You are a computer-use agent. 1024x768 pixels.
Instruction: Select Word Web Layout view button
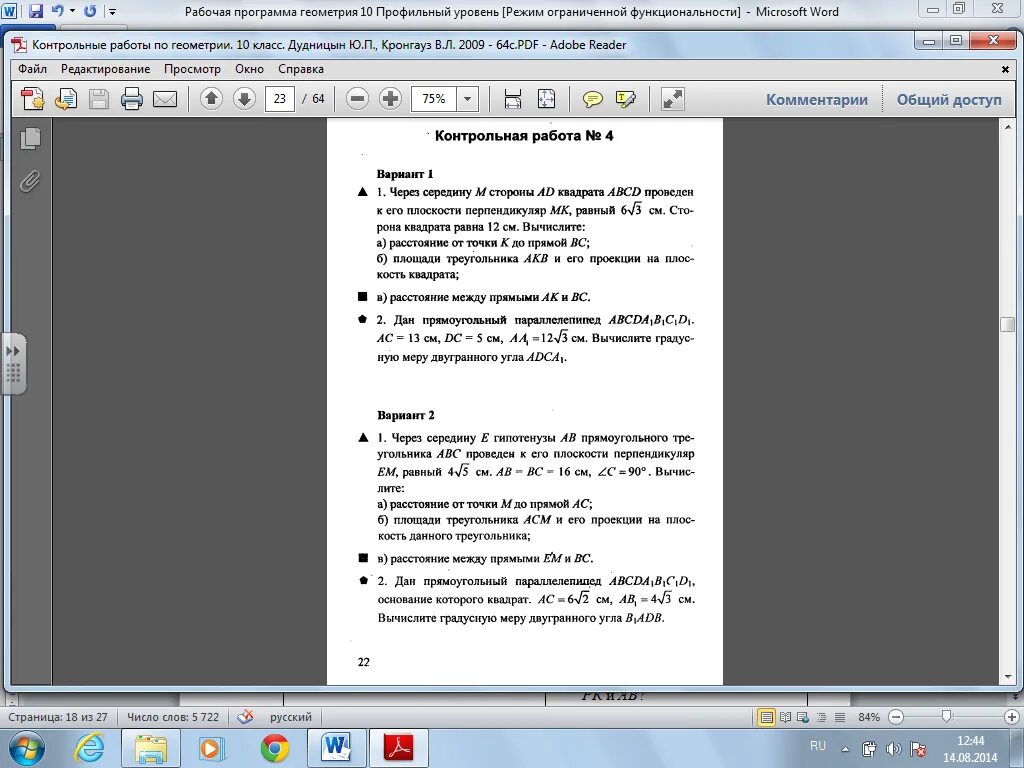tap(804, 717)
